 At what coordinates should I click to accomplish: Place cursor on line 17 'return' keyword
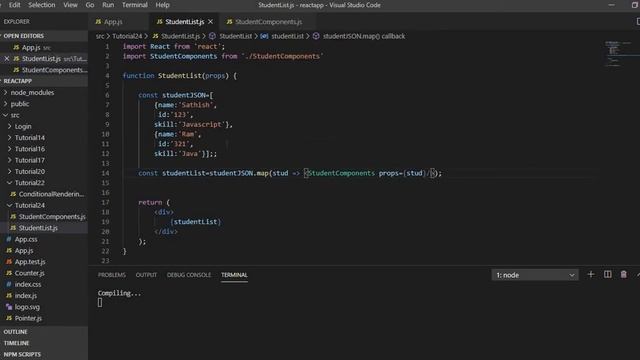coord(150,202)
